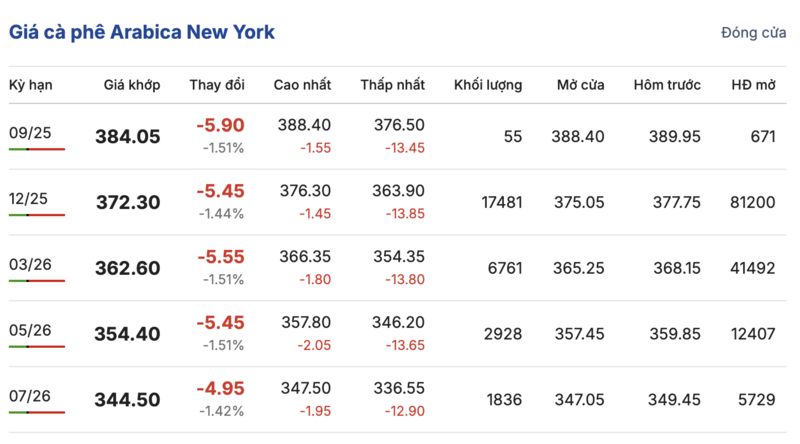Select the 03/26 contract term
This screenshot has width=800, height=444.
[30, 264]
